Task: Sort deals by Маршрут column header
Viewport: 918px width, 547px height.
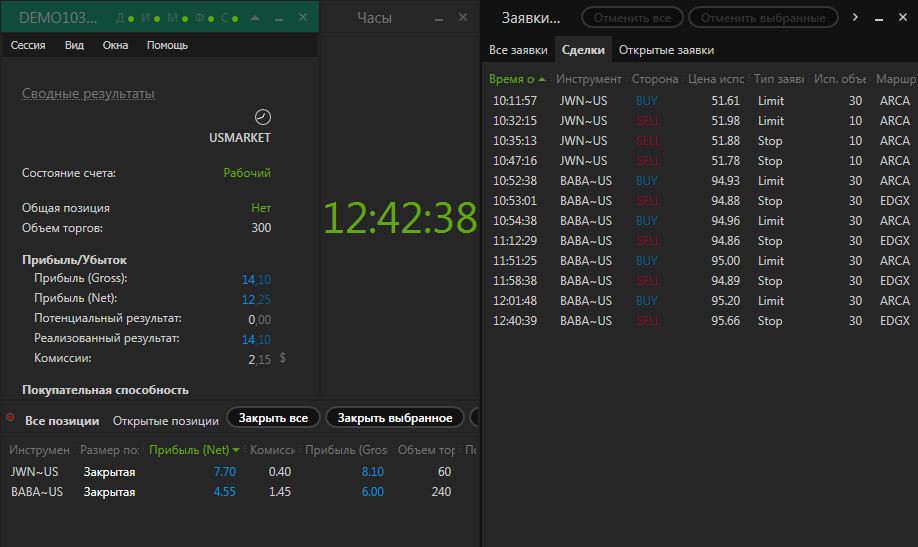Action: (896, 78)
